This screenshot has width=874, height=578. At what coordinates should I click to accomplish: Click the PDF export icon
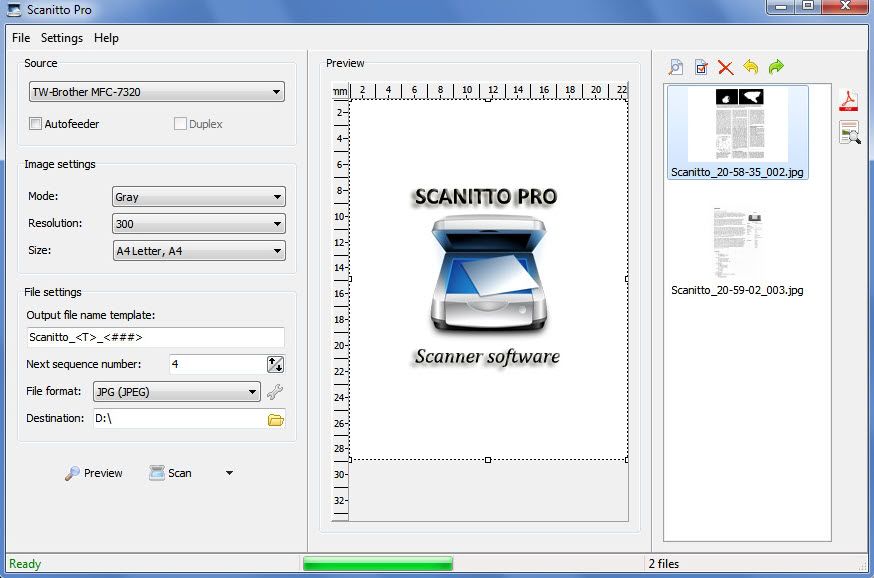pos(849,100)
